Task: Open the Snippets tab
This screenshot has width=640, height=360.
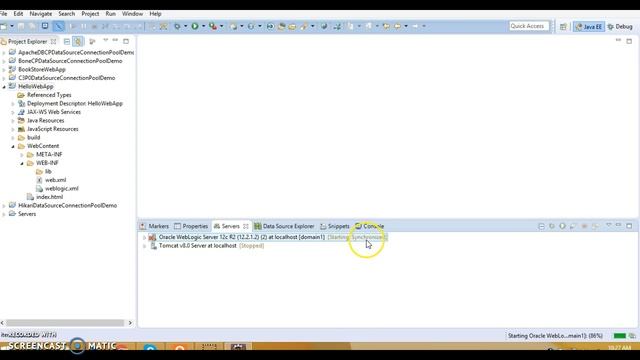Action: [x=335, y=226]
